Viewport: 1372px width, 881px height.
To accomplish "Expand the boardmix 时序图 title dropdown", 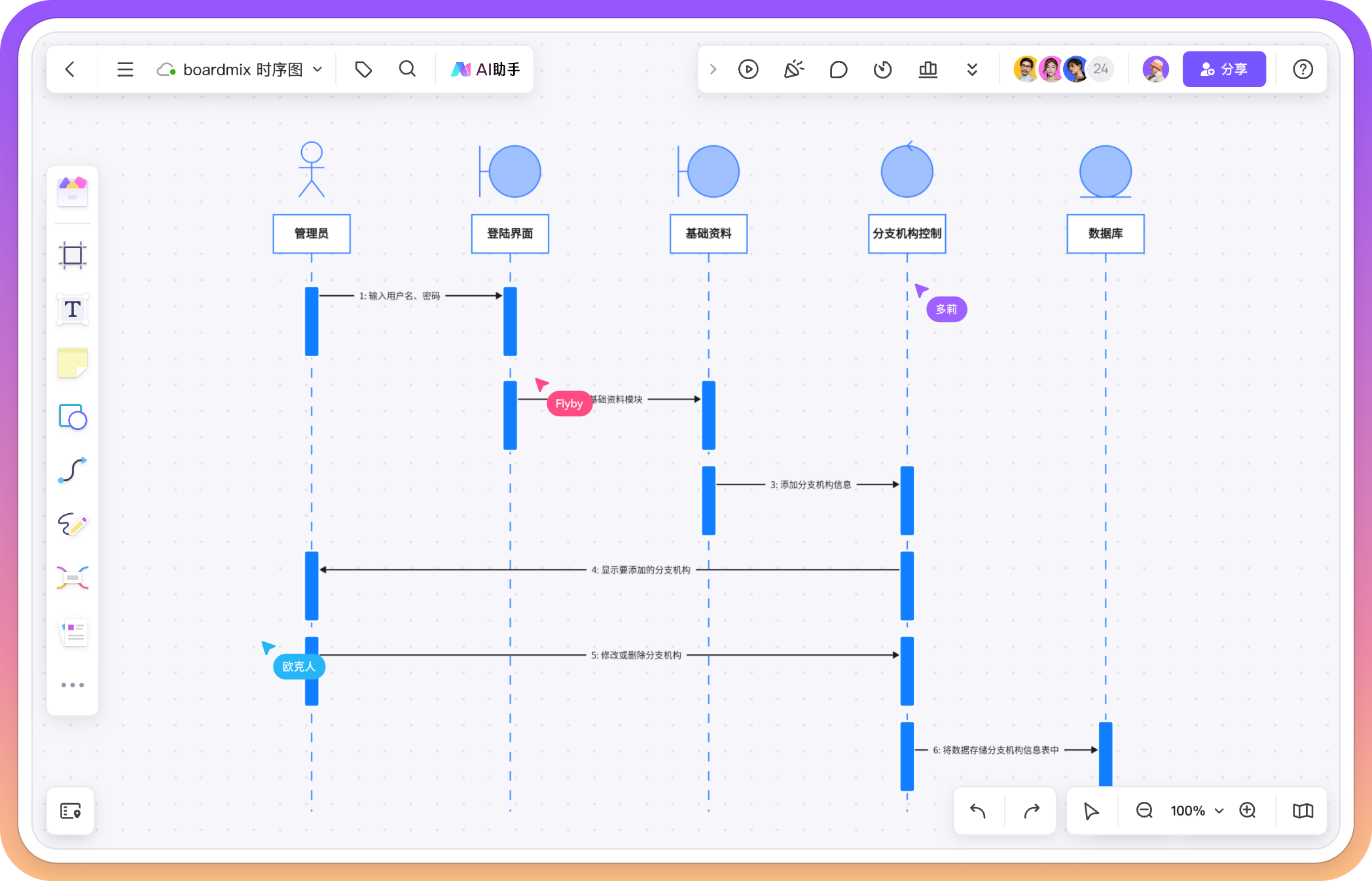I will pyautogui.click(x=317, y=69).
